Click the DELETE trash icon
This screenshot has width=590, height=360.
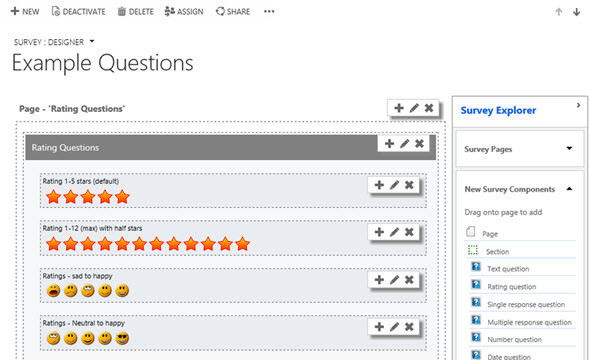tap(122, 12)
